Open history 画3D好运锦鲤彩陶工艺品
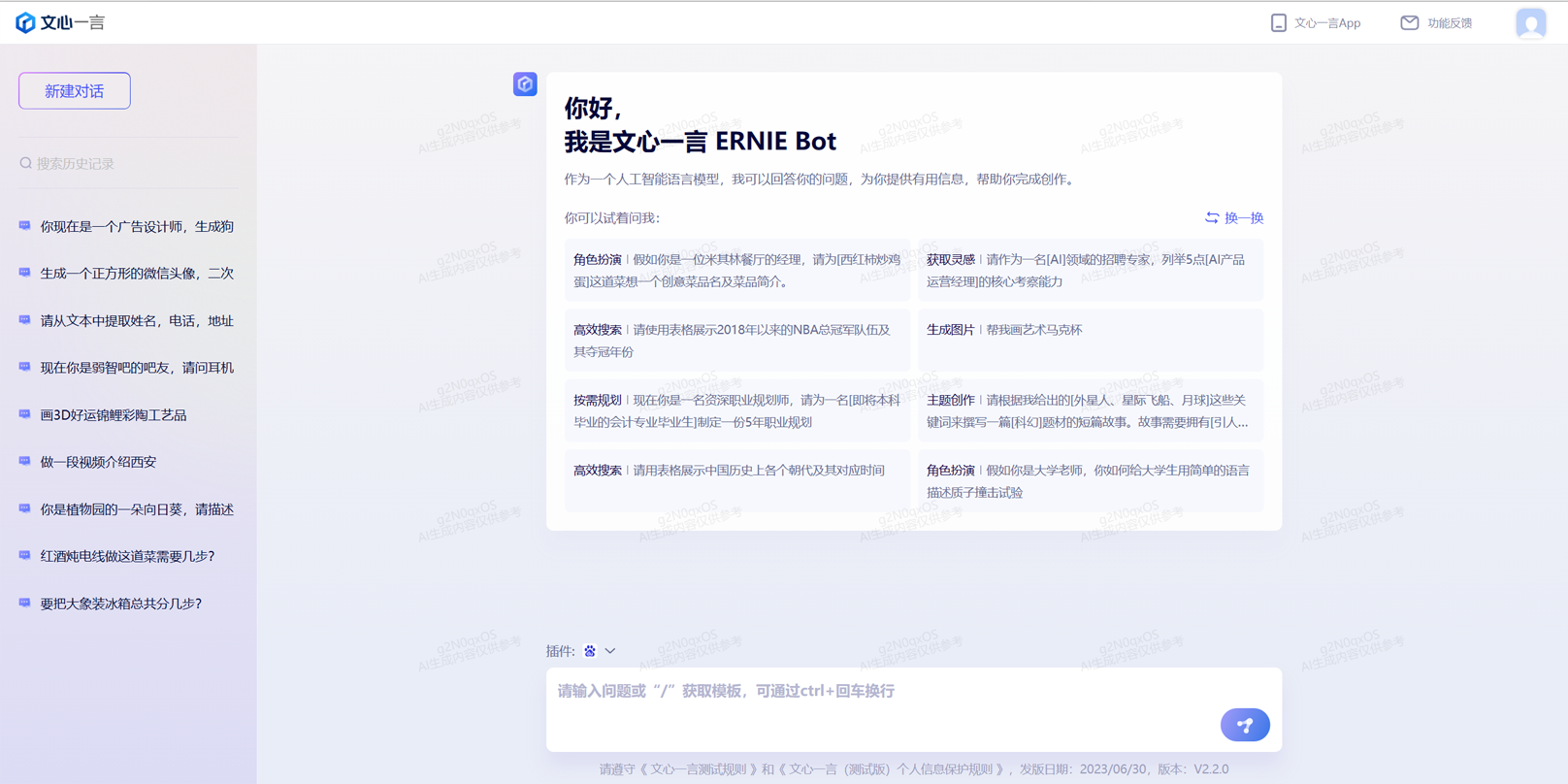Image resolution: width=1568 pixels, height=784 pixels. coord(114,414)
